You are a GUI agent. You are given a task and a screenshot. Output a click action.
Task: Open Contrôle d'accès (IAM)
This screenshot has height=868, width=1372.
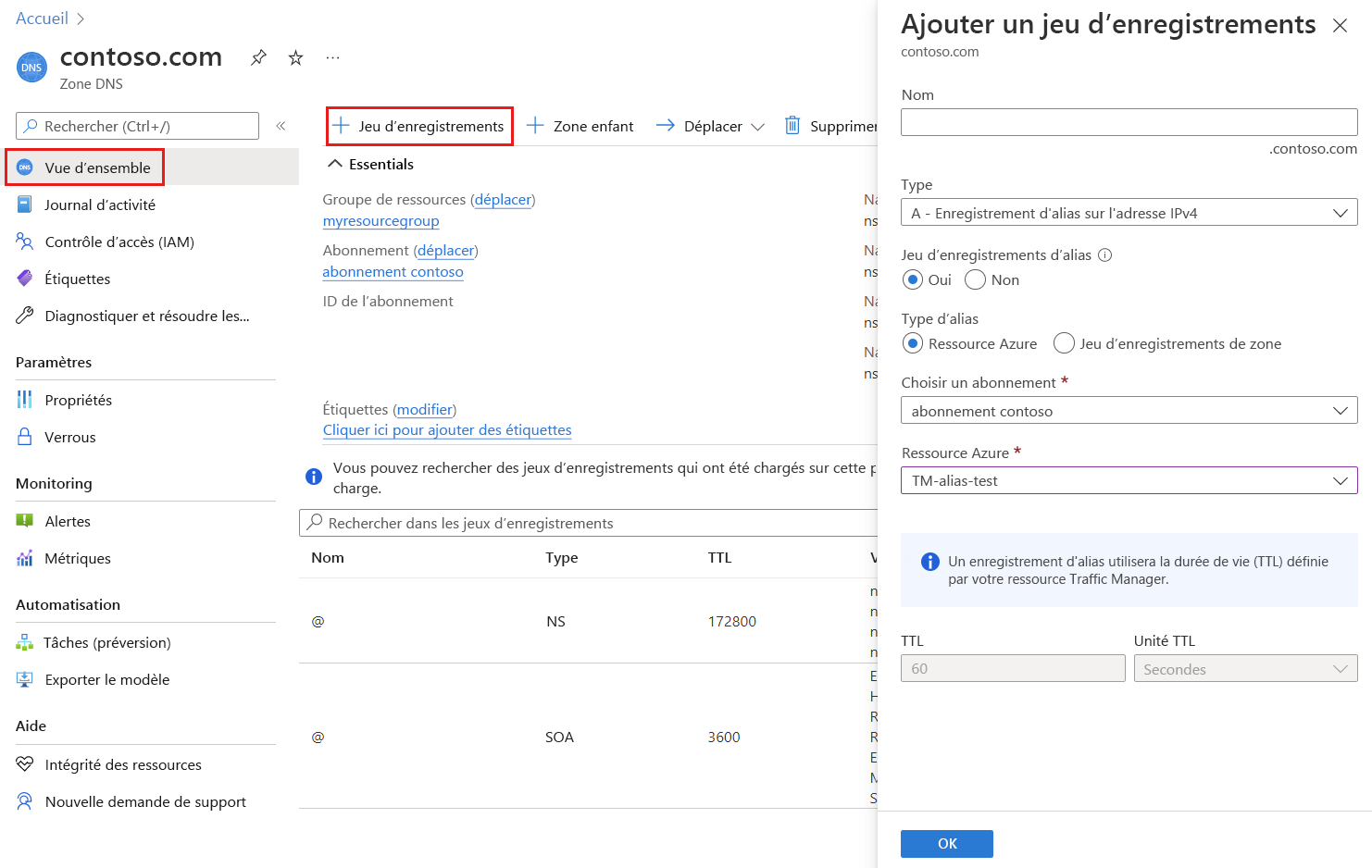[x=118, y=242]
